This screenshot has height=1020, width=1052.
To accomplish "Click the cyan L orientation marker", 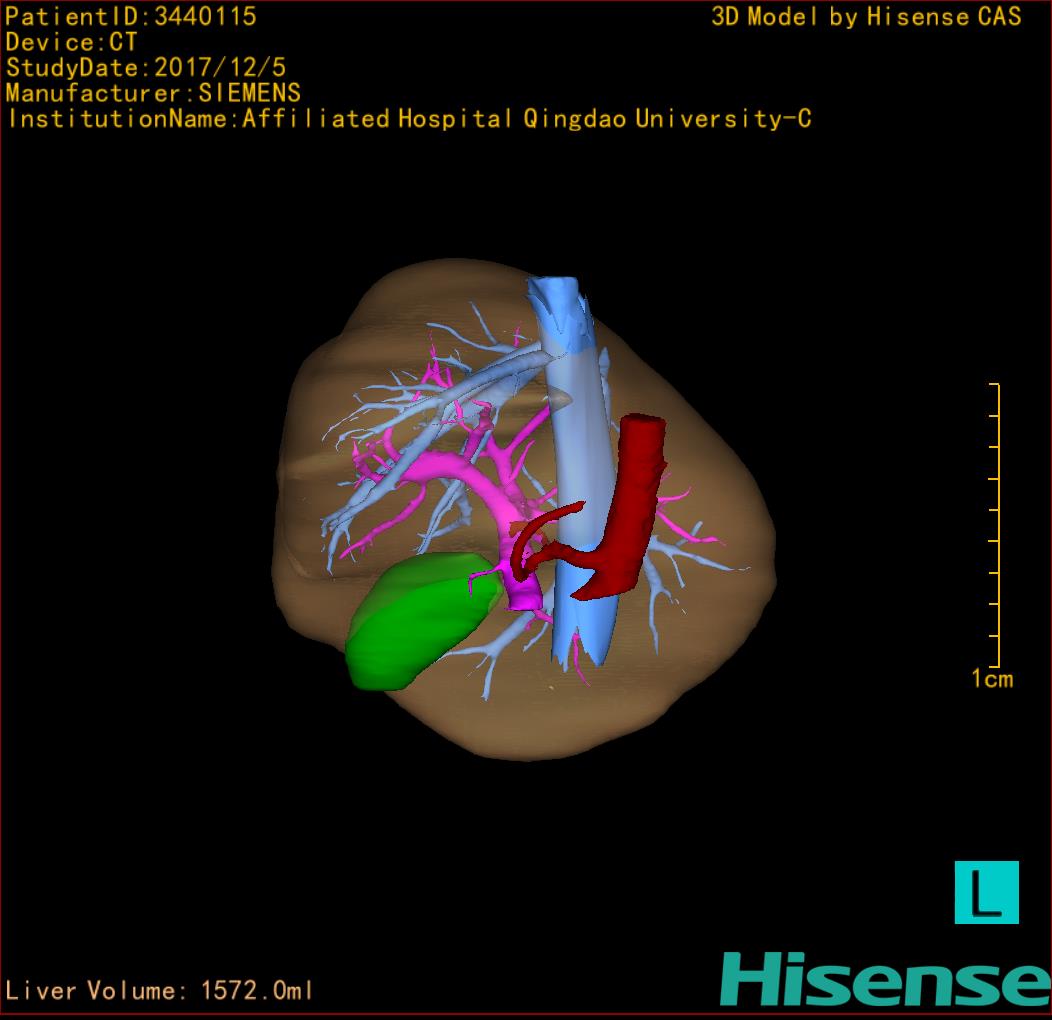I will pos(986,892).
